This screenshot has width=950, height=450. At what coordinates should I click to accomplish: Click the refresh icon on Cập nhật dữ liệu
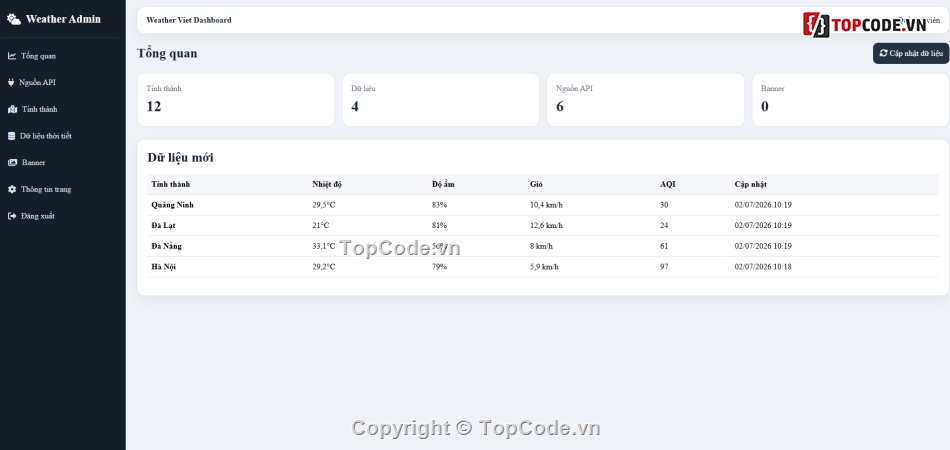(883, 53)
